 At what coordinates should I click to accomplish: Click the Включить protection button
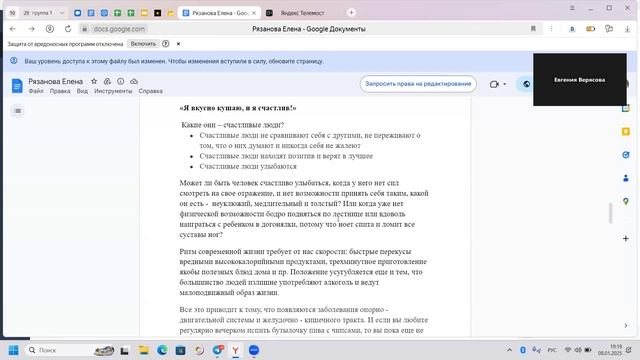point(143,44)
